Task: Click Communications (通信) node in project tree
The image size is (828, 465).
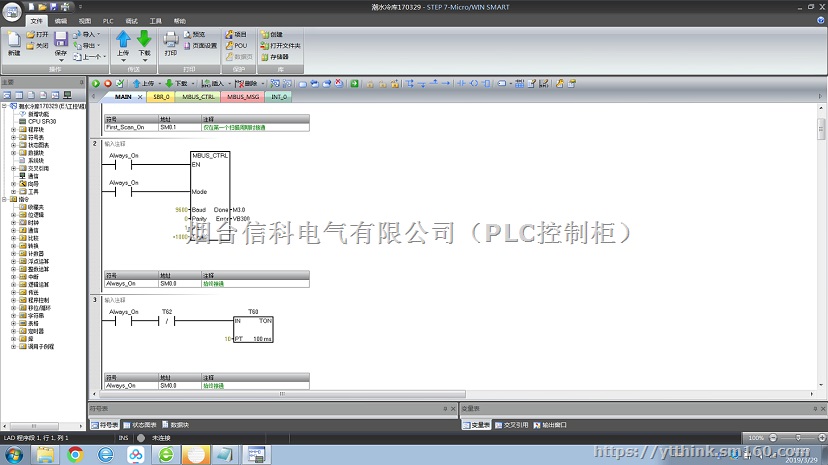Action: point(29,176)
